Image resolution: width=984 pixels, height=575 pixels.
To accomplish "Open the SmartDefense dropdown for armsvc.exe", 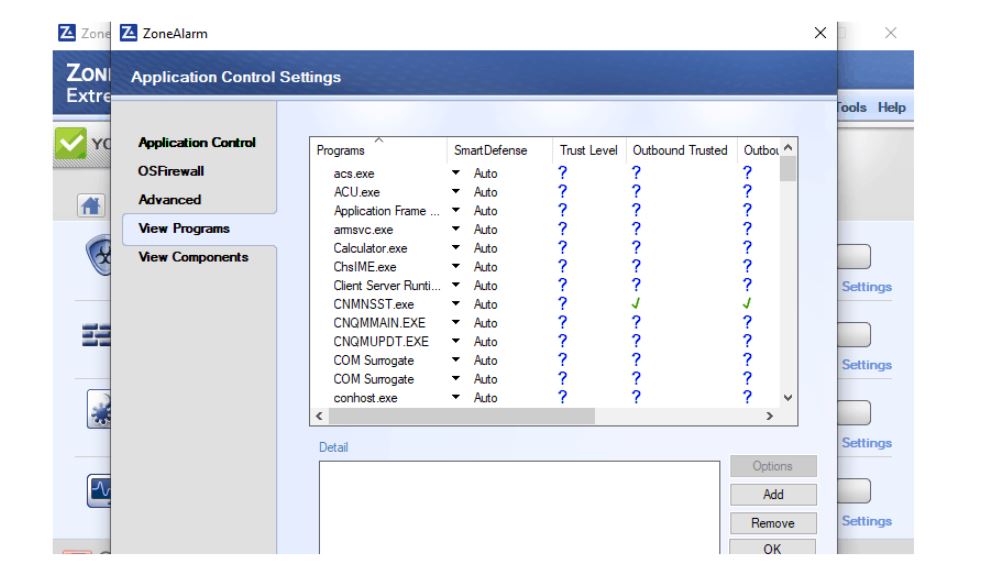I will point(456,228).
